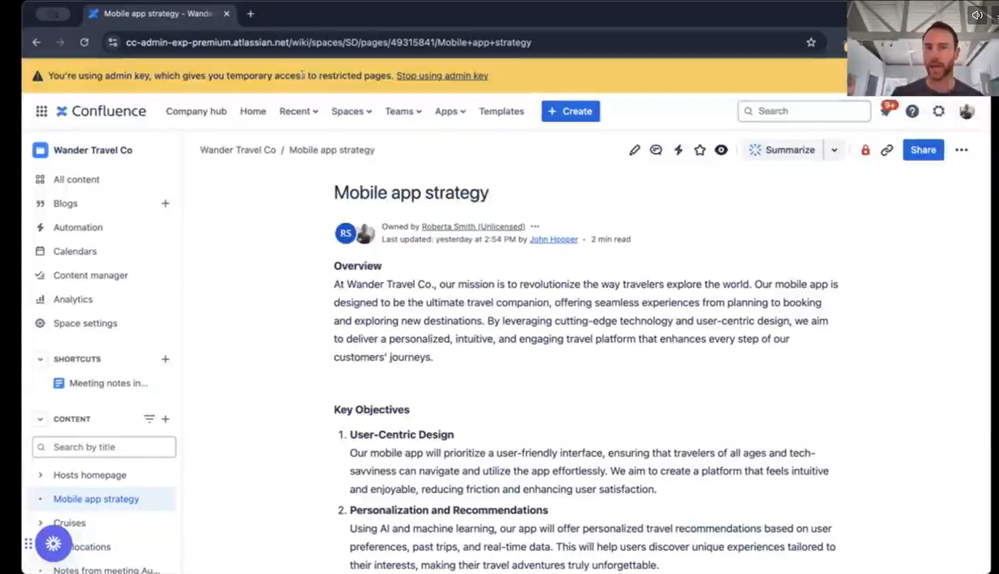Open Automation in sidebar

[78, 227]
